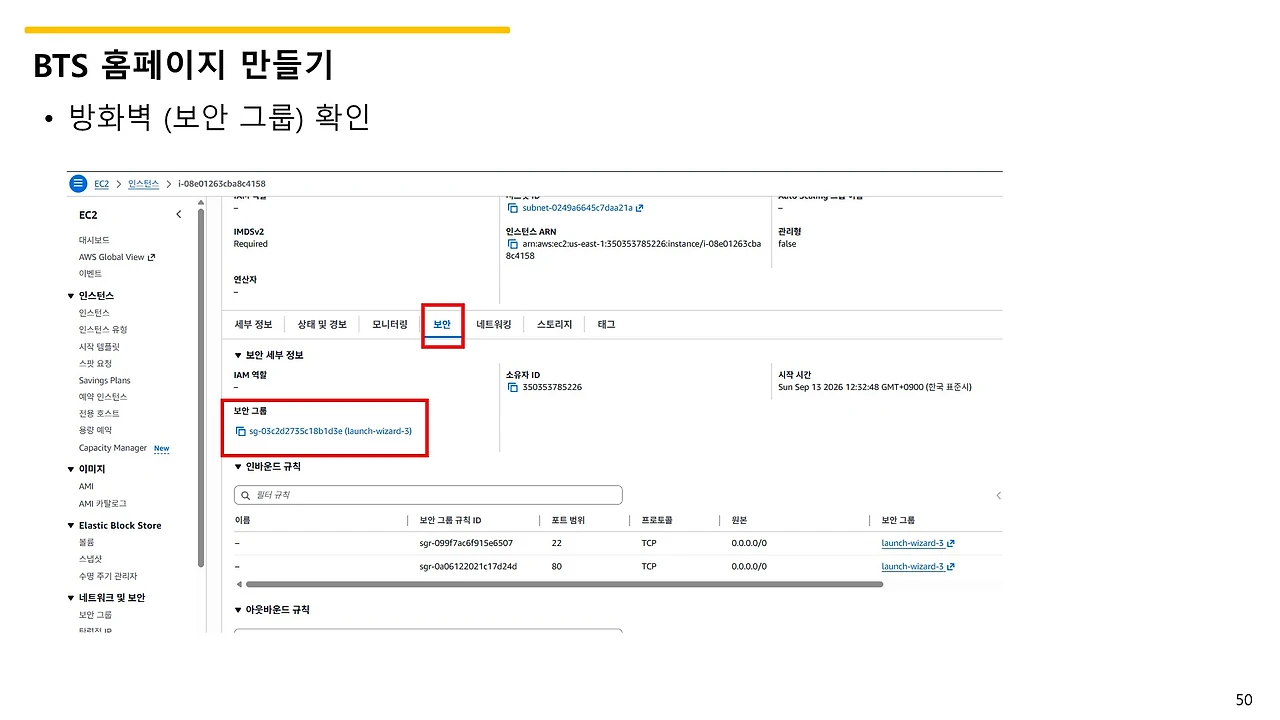
Task: Open the 스토리지 tab
Action: [554, 325]
